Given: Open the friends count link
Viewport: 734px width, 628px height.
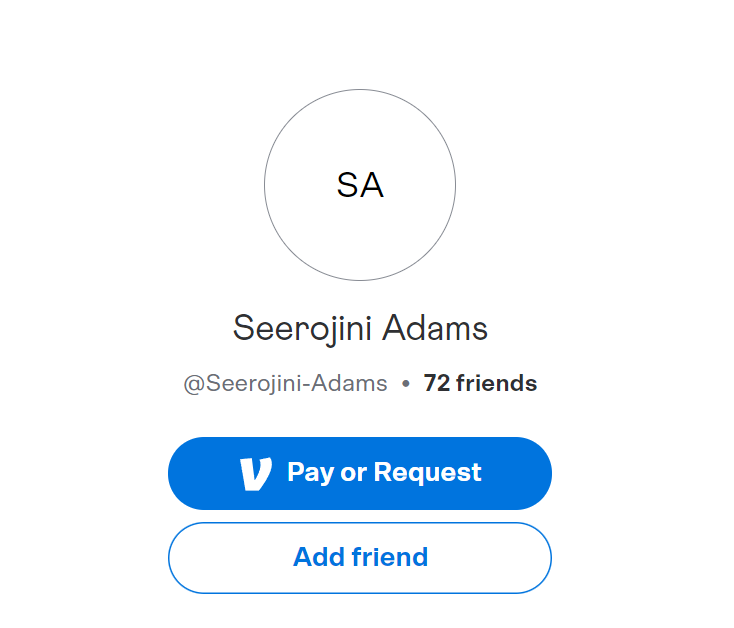Looking at the screenshot, I should click(480, 383).
